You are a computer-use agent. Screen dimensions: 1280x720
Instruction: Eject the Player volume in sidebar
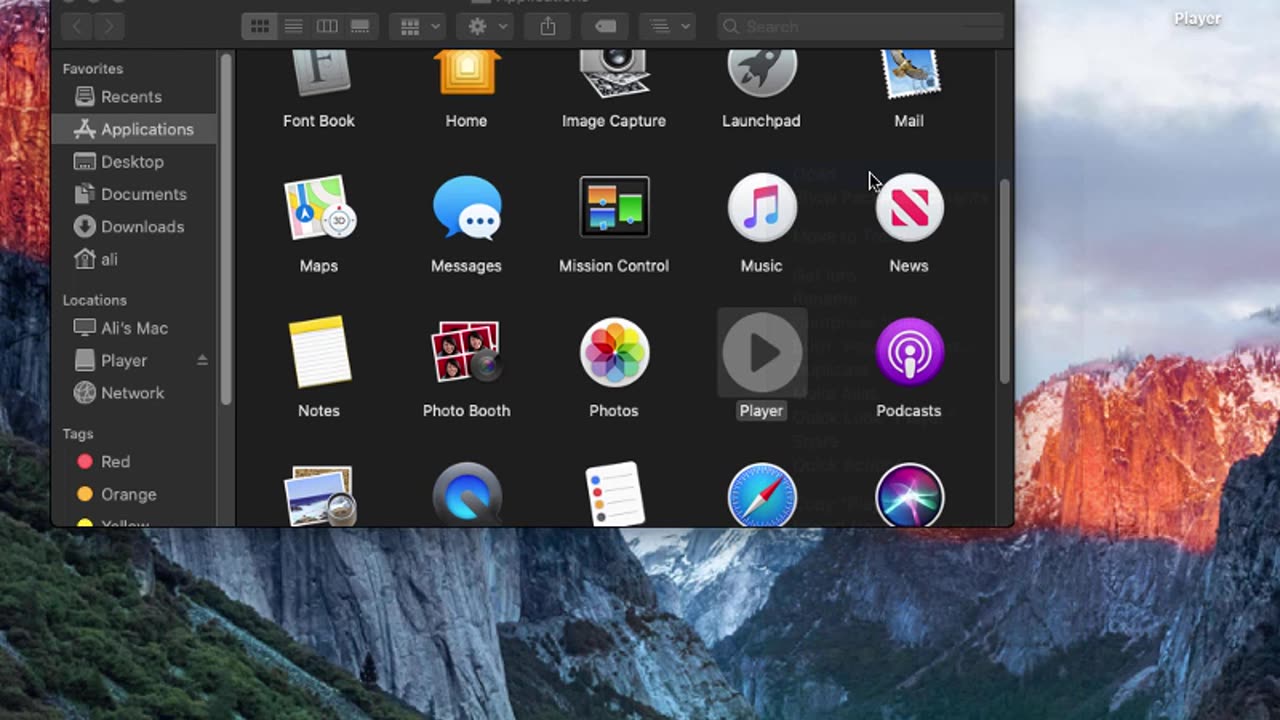pos(202,360)
